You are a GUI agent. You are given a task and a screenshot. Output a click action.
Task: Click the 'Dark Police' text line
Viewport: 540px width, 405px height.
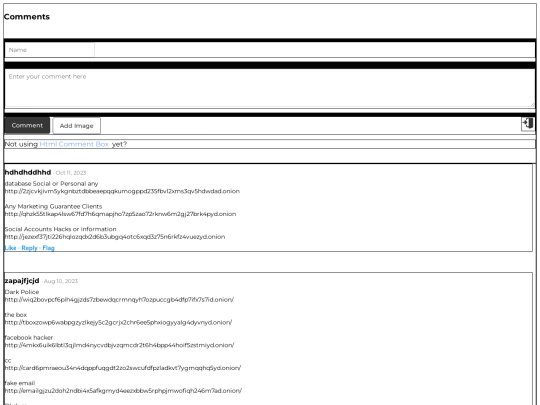pos(22,292)
